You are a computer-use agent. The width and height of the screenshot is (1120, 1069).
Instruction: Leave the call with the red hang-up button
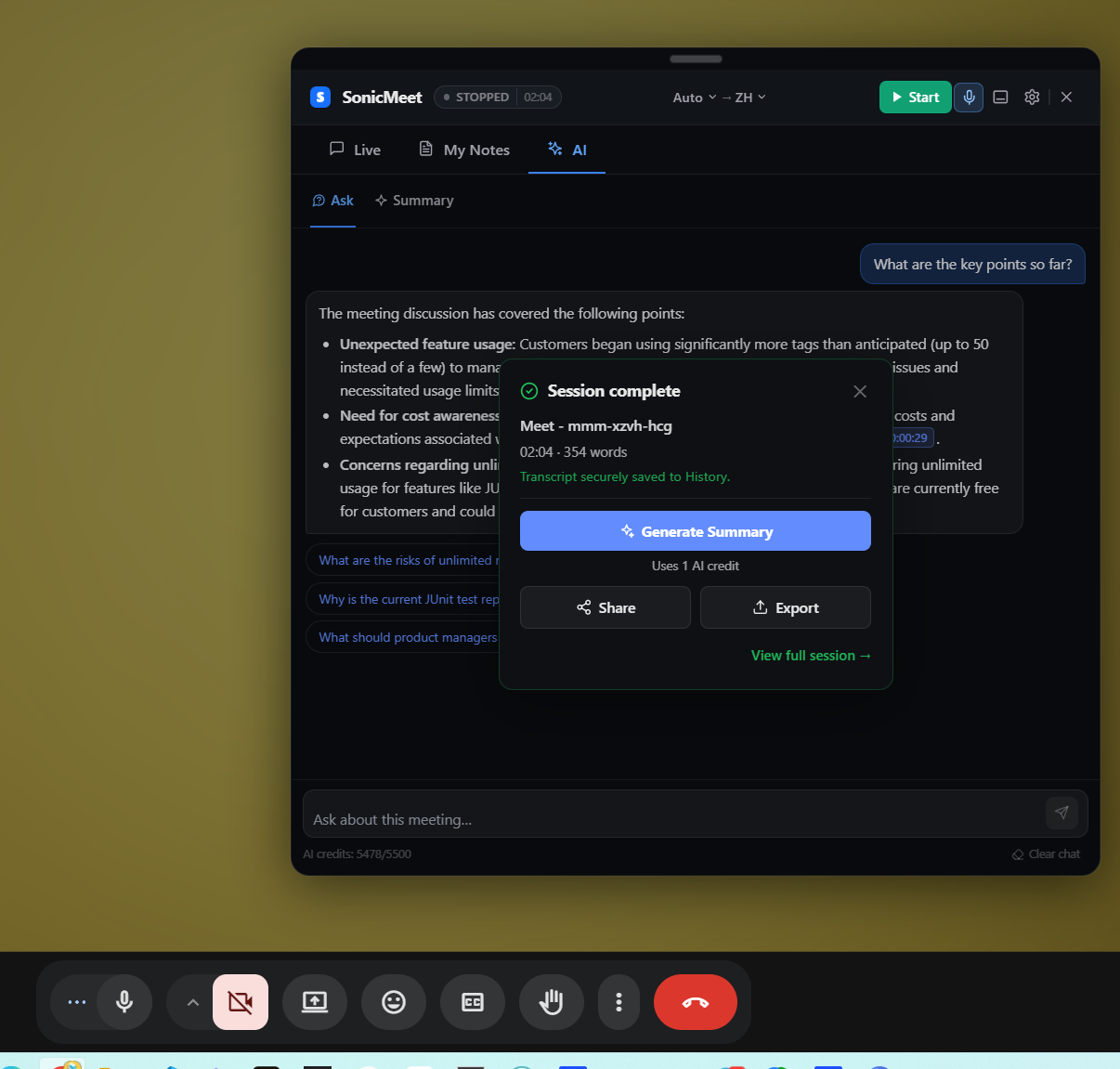point(696,1002)
